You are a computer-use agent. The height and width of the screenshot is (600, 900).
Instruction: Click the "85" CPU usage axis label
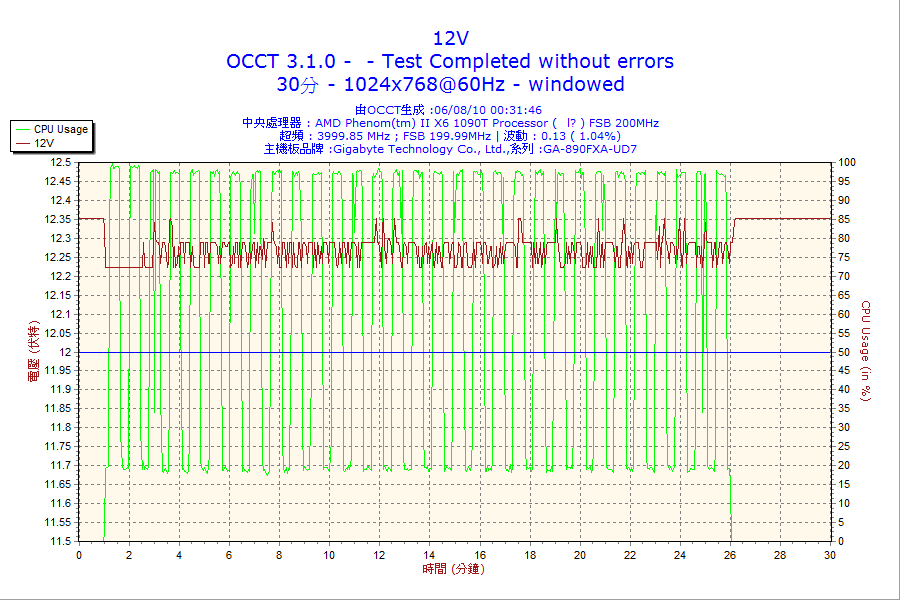(844, 219)
